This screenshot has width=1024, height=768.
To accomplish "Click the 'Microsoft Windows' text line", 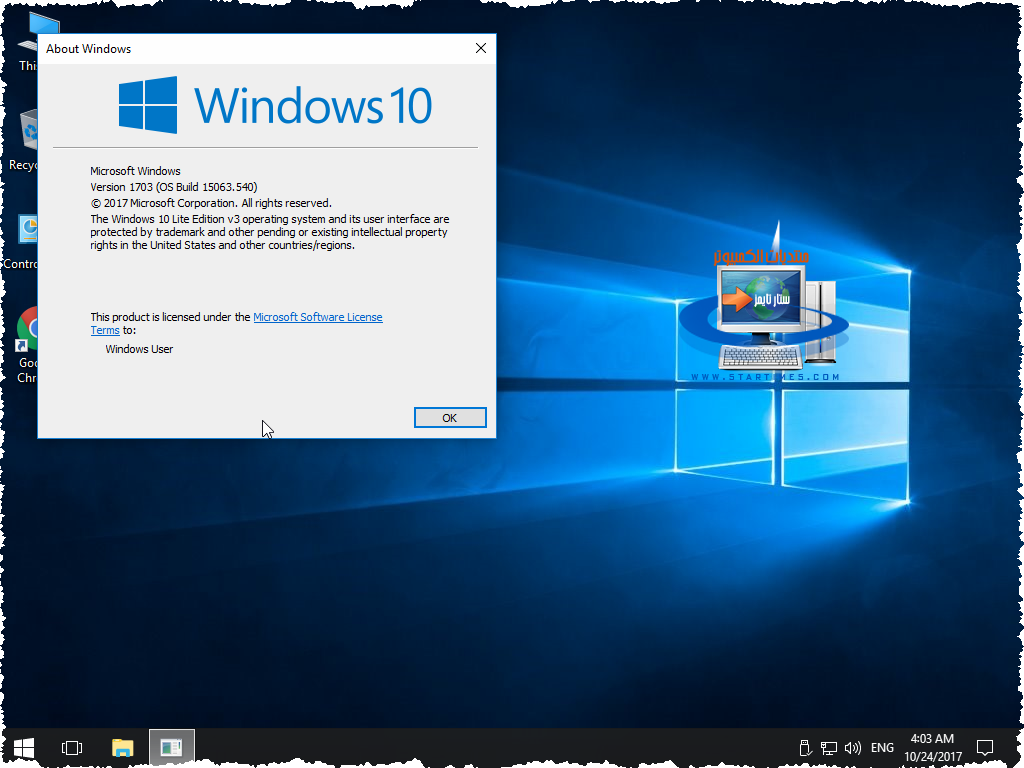I will click(x=135, y=171).
